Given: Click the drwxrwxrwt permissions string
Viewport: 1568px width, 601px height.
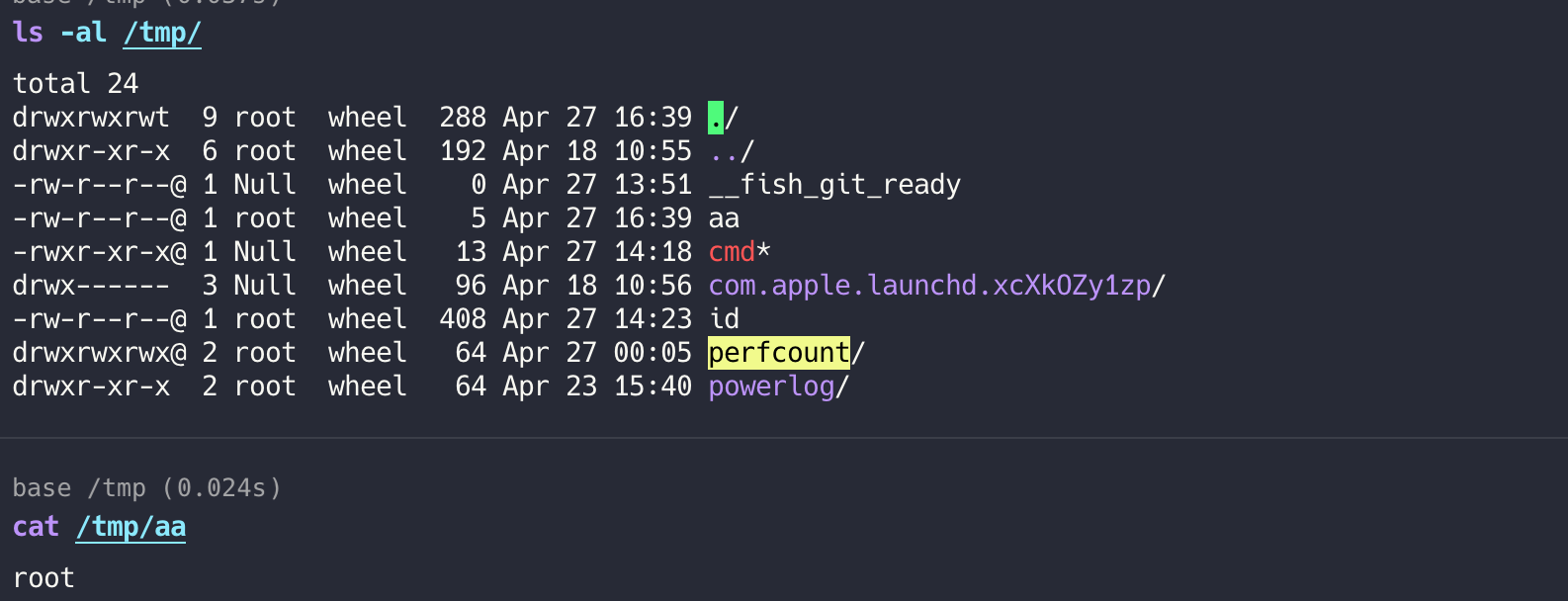Looking at the screenshot, I should [91, 118].
